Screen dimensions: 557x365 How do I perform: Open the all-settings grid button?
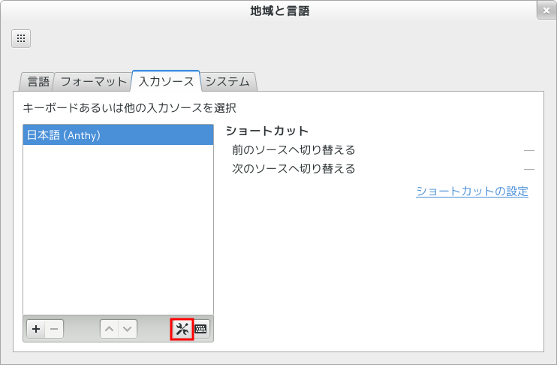(21, 38)
